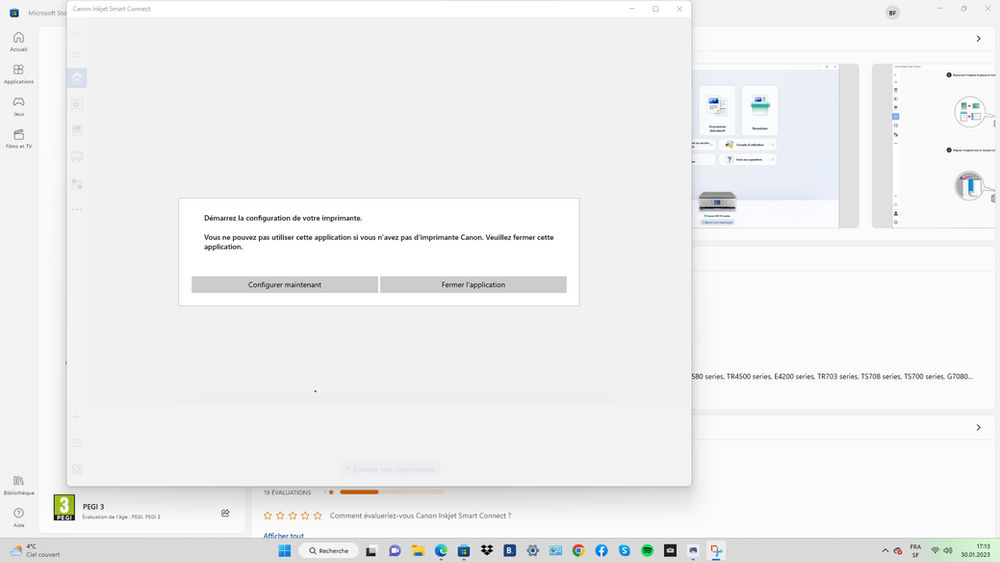Open Dropbox from taskbar
Screen dimensions: 1000x562
pyautogui.click(x=487, y=551)
